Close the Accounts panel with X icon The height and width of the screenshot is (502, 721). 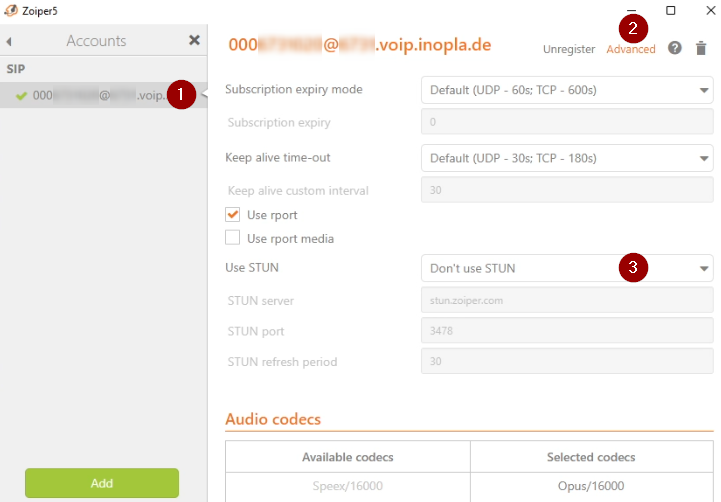[x=194, y=41]
